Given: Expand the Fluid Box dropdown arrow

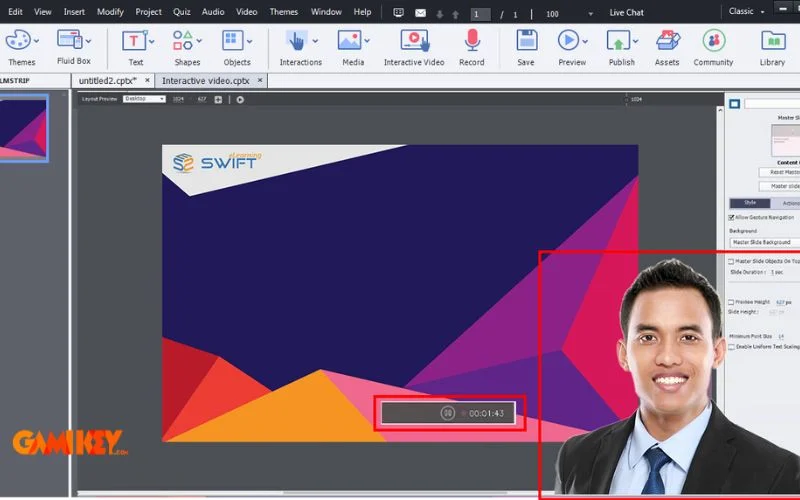Looking at the screenshot, I should [x=88, y=41].
